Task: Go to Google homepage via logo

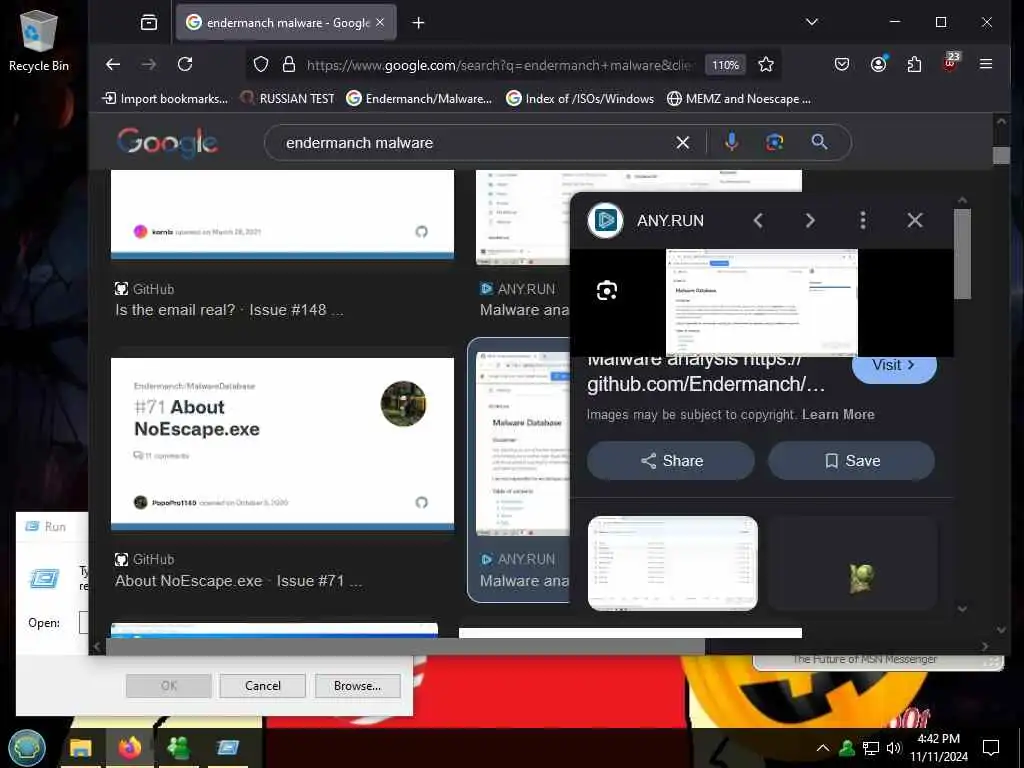Action: pos(167,142)
